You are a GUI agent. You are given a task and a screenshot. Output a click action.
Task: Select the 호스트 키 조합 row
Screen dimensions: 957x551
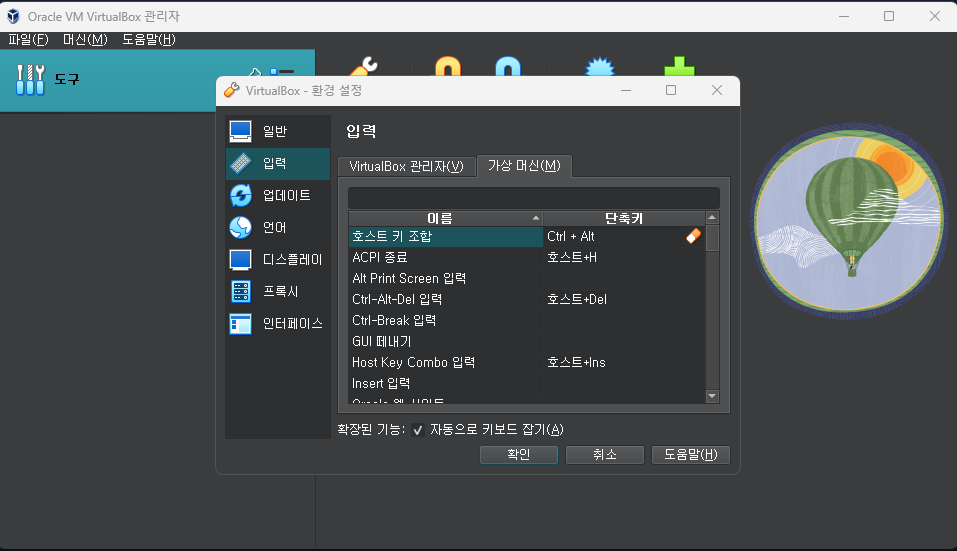click(x=446, y=236)
